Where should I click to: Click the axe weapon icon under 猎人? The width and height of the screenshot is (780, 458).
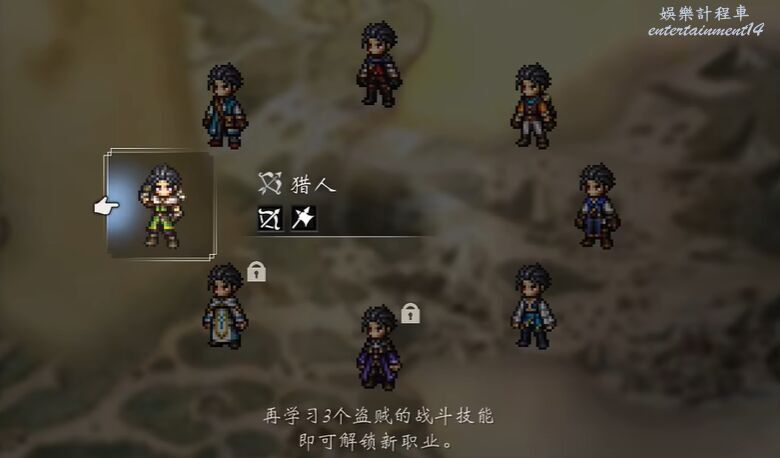pyautogui.click(x=303, y=218)
